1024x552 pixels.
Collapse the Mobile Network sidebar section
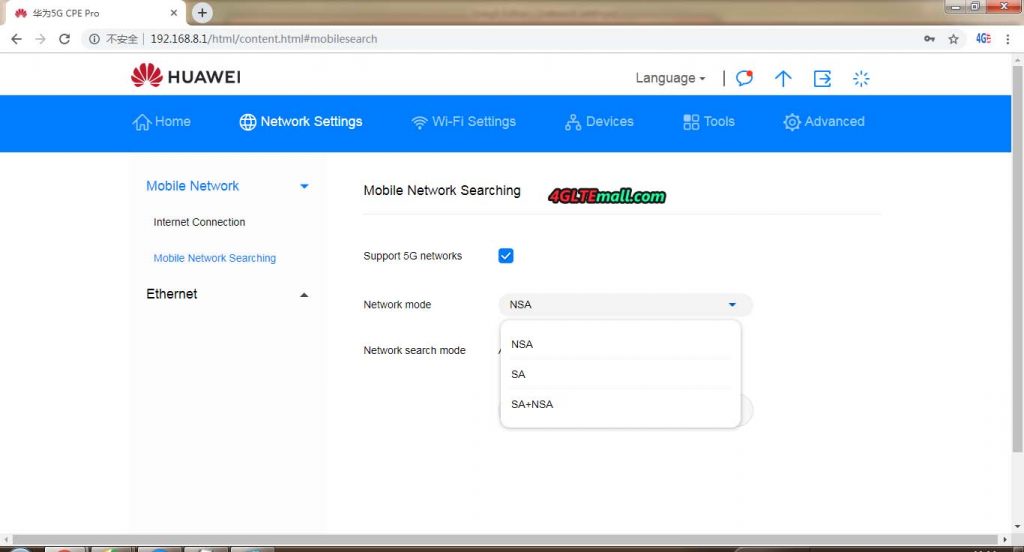[304, 186]
